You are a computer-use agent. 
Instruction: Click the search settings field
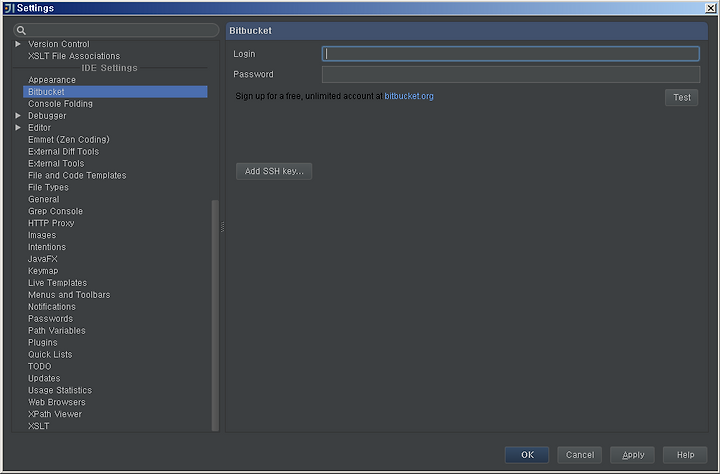pyautogui.click(x=116, y=30)
